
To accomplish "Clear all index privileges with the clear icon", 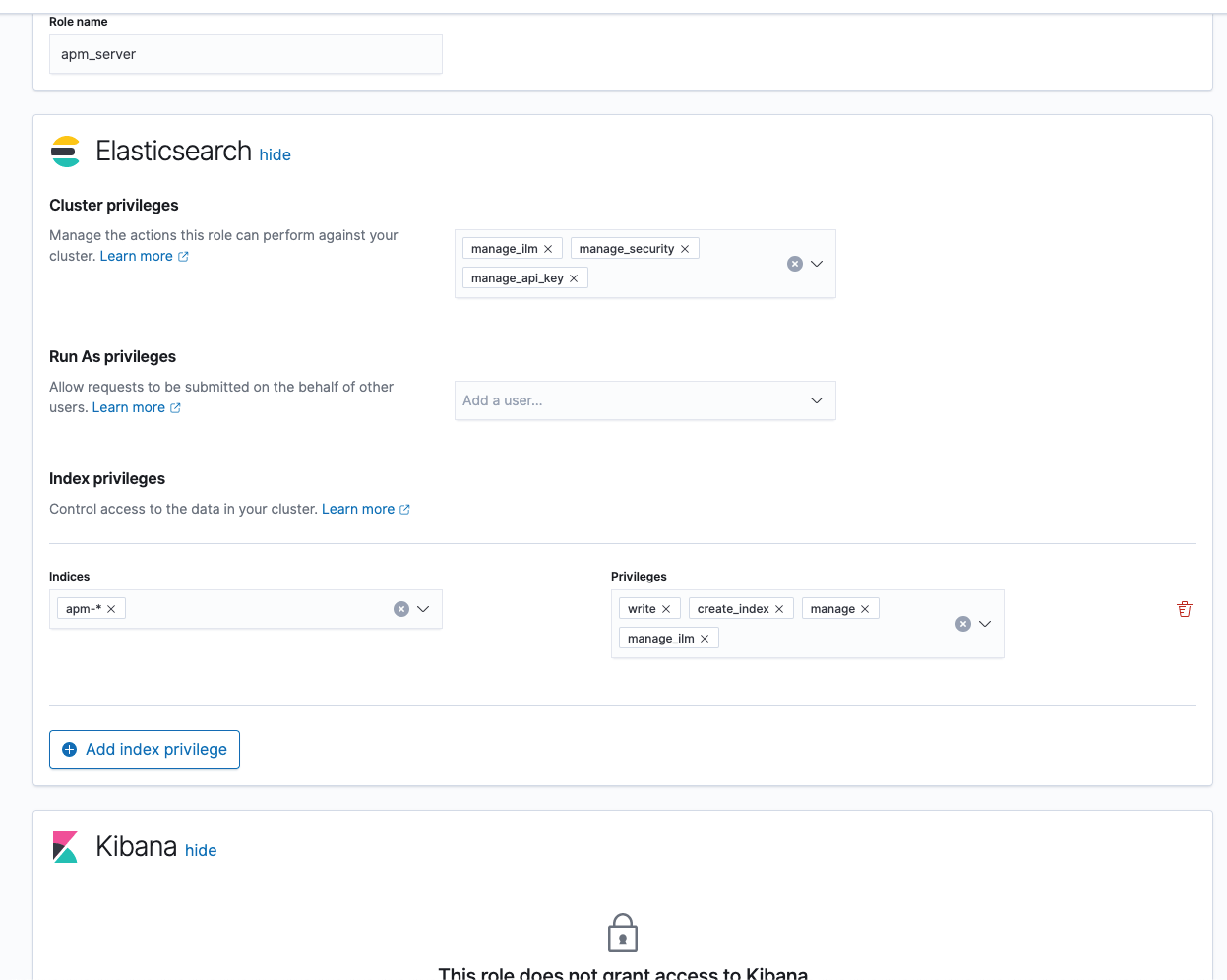I will pyautogui.click(x=963, y=624).
